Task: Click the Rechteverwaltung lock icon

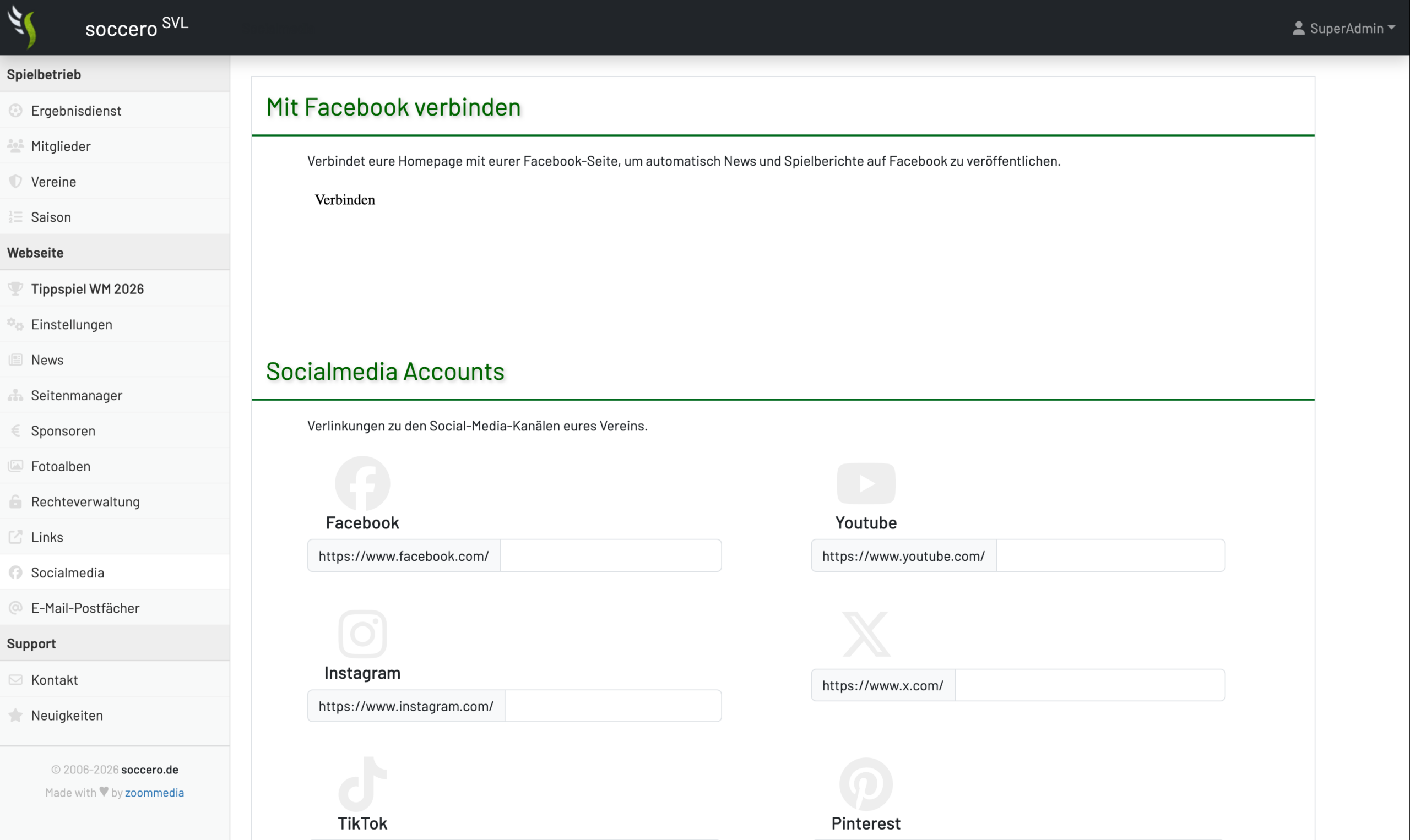Action: tap(15, 501)
